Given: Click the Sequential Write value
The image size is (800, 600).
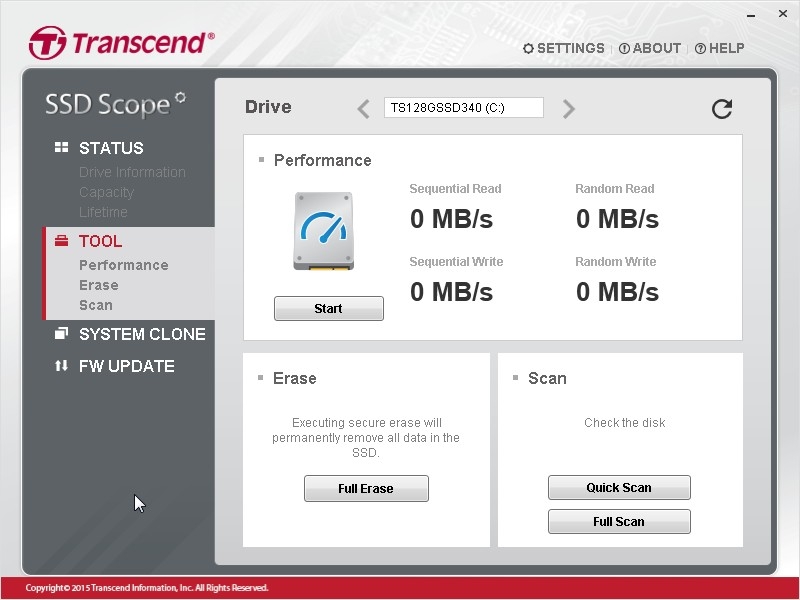Looking at the screenshot, I should [x=452, y=292].
